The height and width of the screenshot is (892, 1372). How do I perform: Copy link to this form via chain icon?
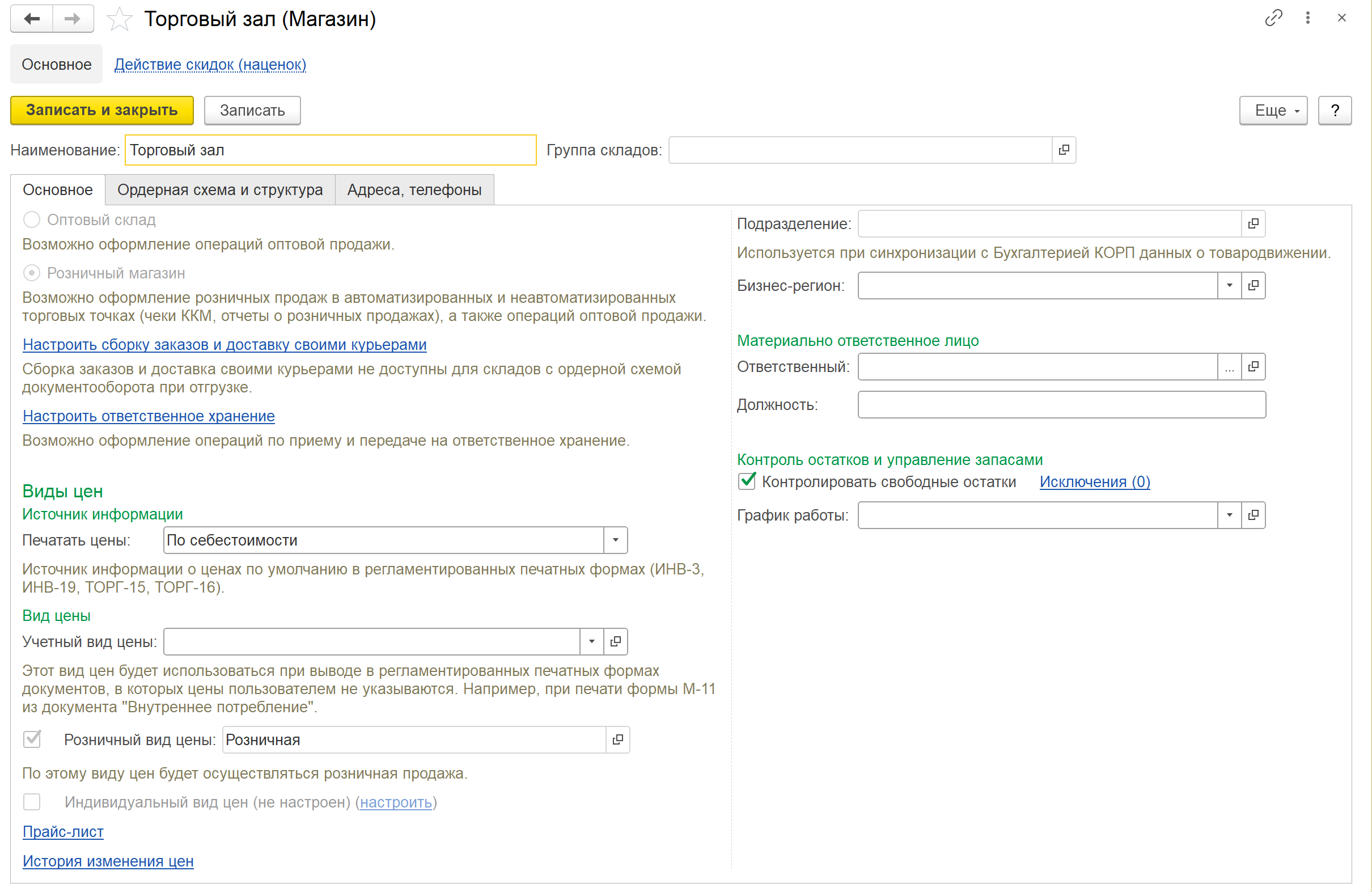pos(1273,18)
